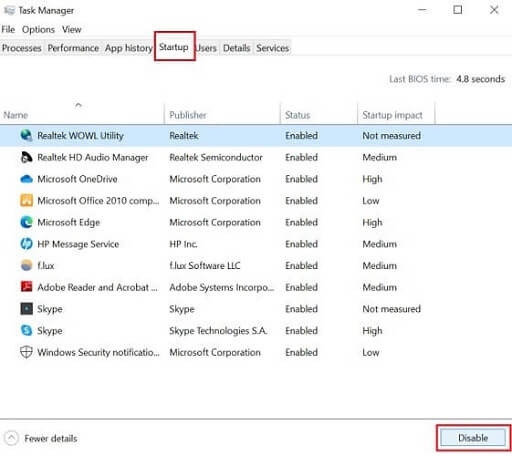
Task: Open the View menu
Action: pos(71,29)
